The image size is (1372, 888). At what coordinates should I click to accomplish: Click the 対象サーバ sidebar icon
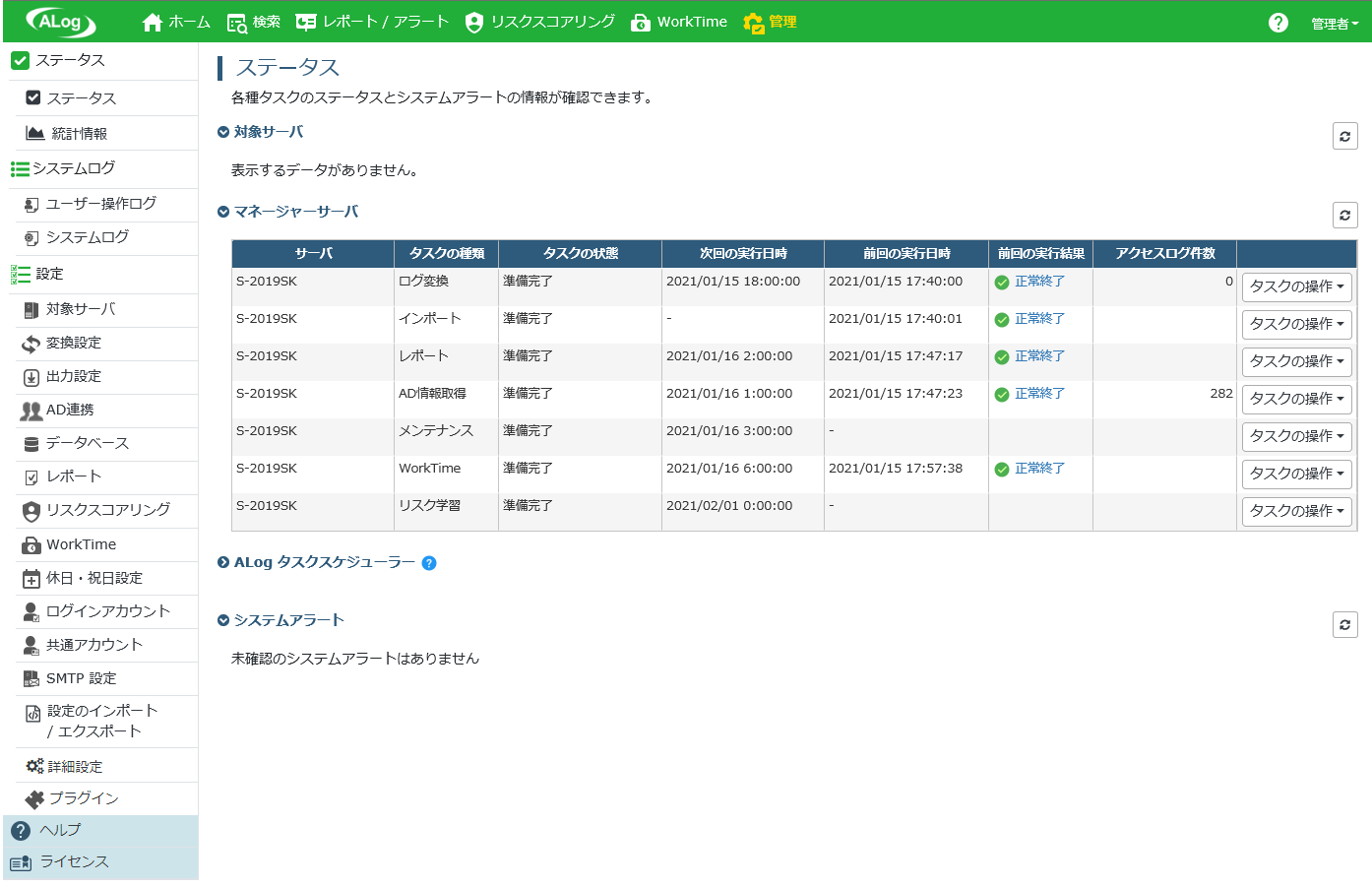31,310
